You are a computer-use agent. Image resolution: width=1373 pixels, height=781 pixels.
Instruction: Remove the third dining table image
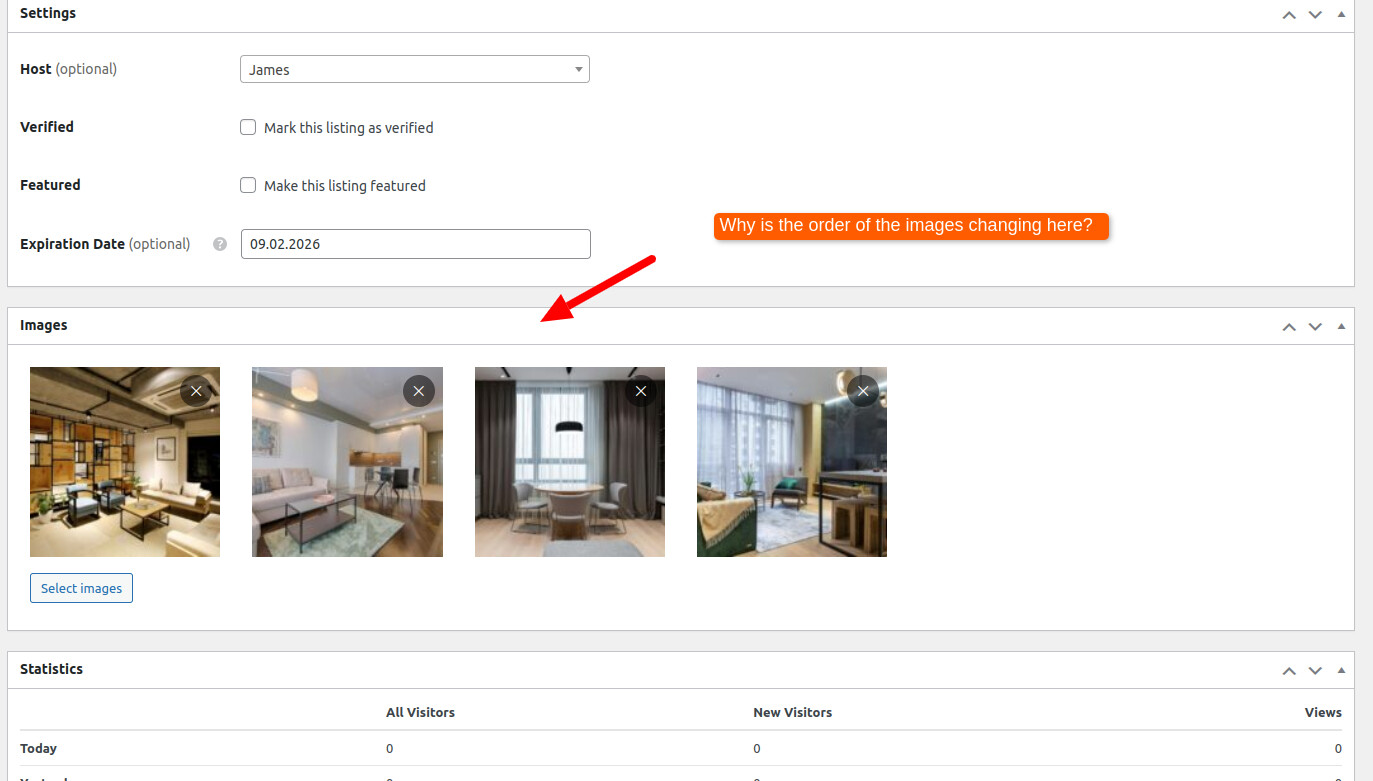click(x=641, y=391)
